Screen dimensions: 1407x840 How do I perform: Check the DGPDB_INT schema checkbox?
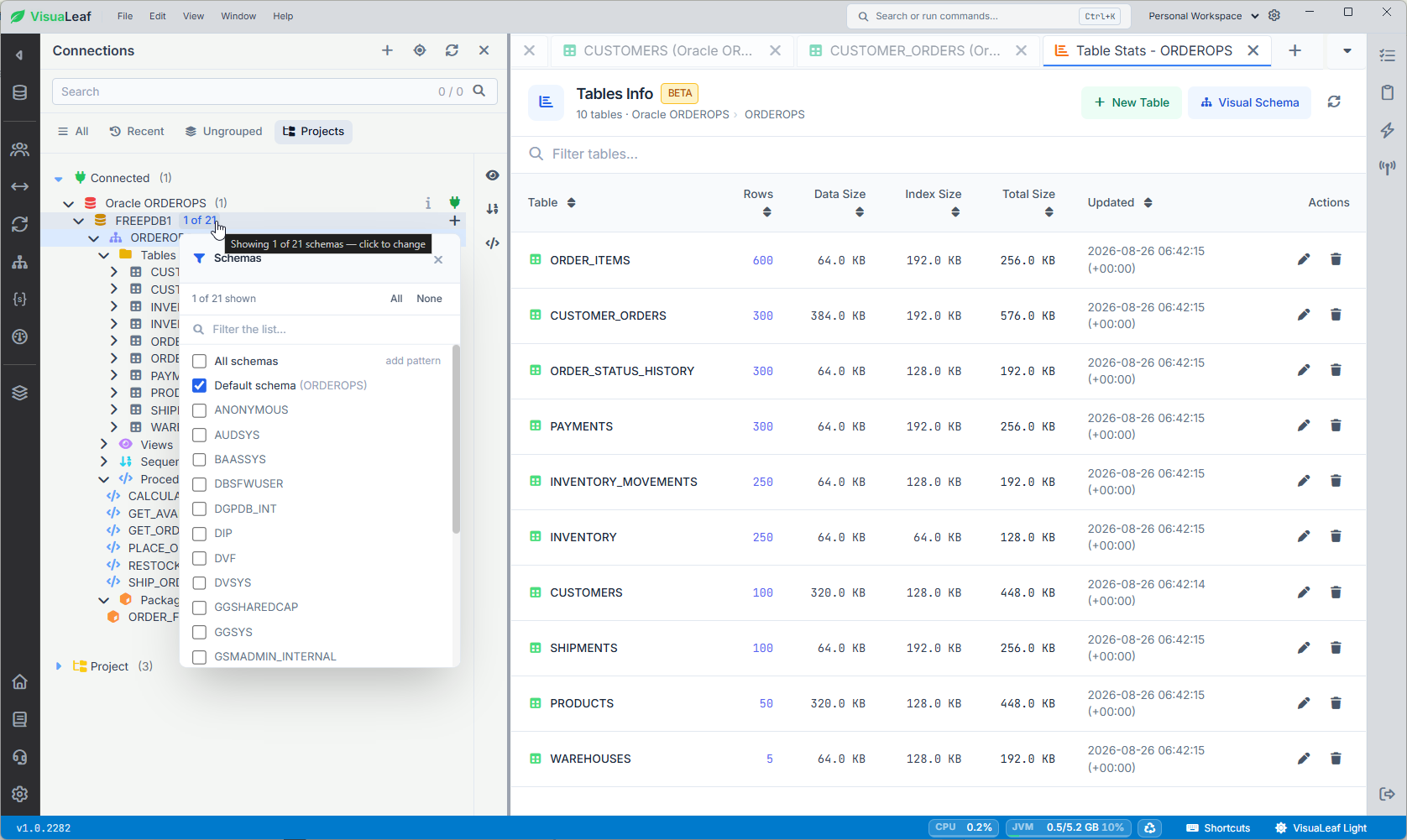coord(199,509)
